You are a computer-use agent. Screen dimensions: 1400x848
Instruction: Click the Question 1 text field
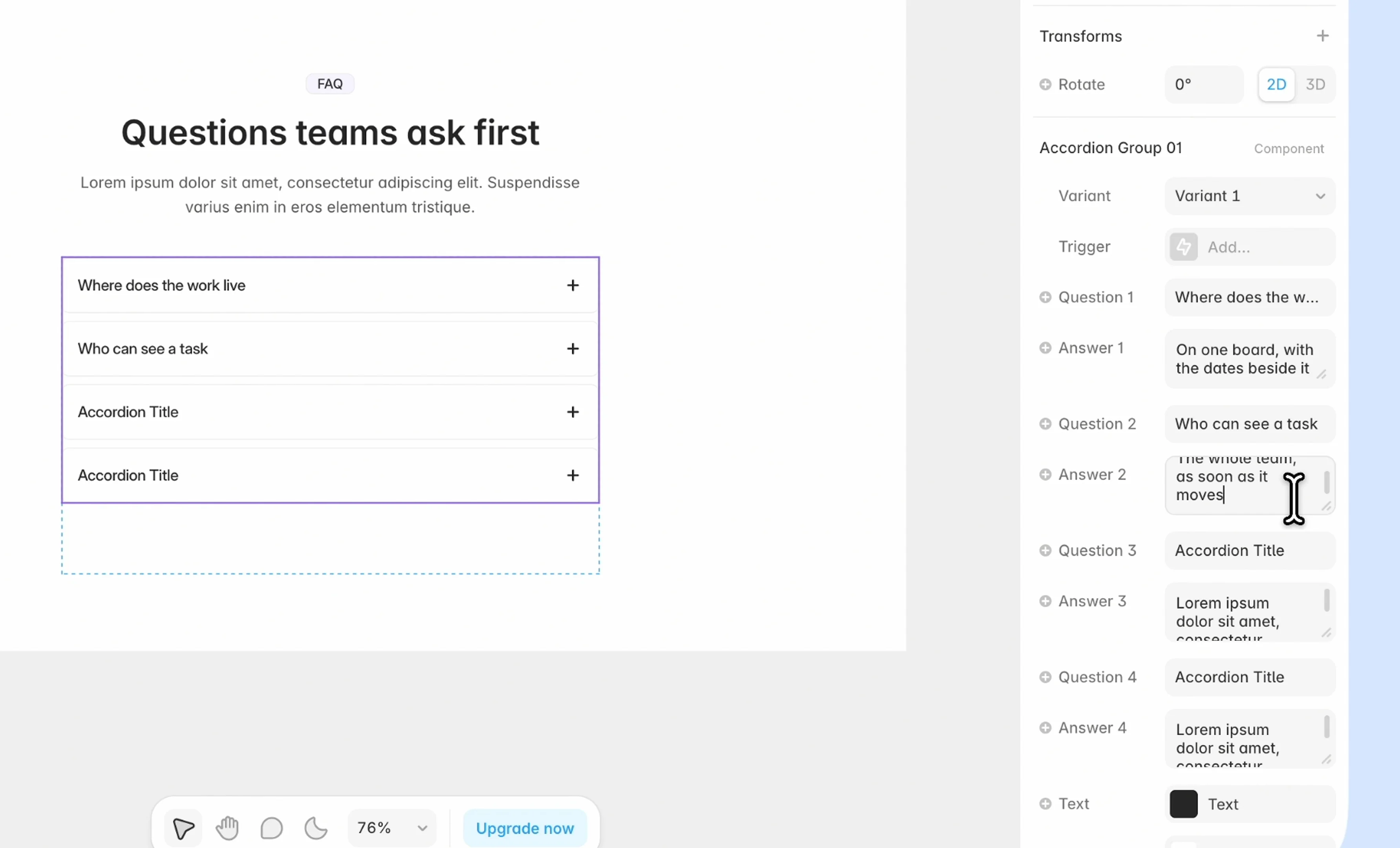1250,297
